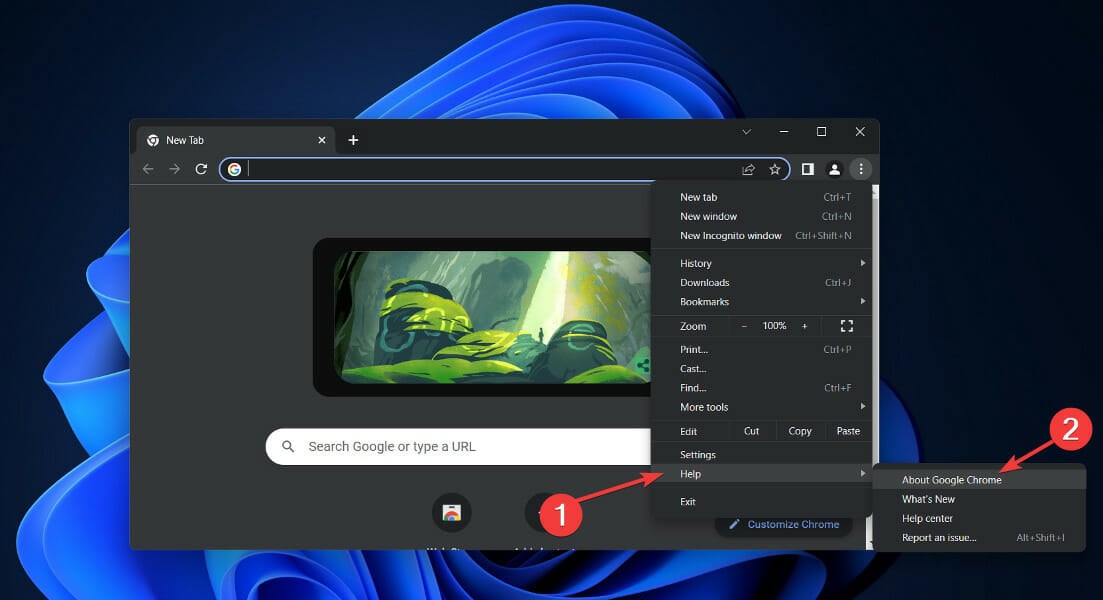Click the bookmark star icon
The image size is (1103, 600).
pyautogui.click(x=774, y=169)
